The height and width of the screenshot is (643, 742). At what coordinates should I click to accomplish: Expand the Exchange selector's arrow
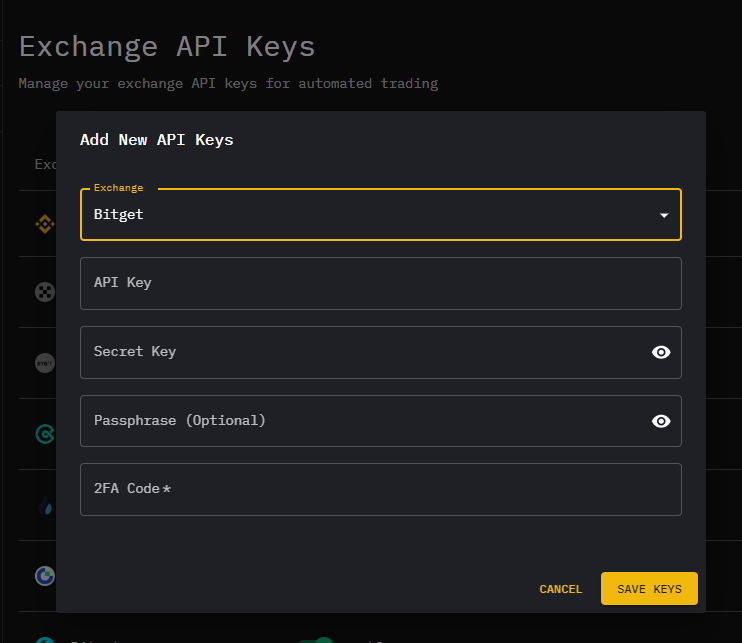[664, 215]
